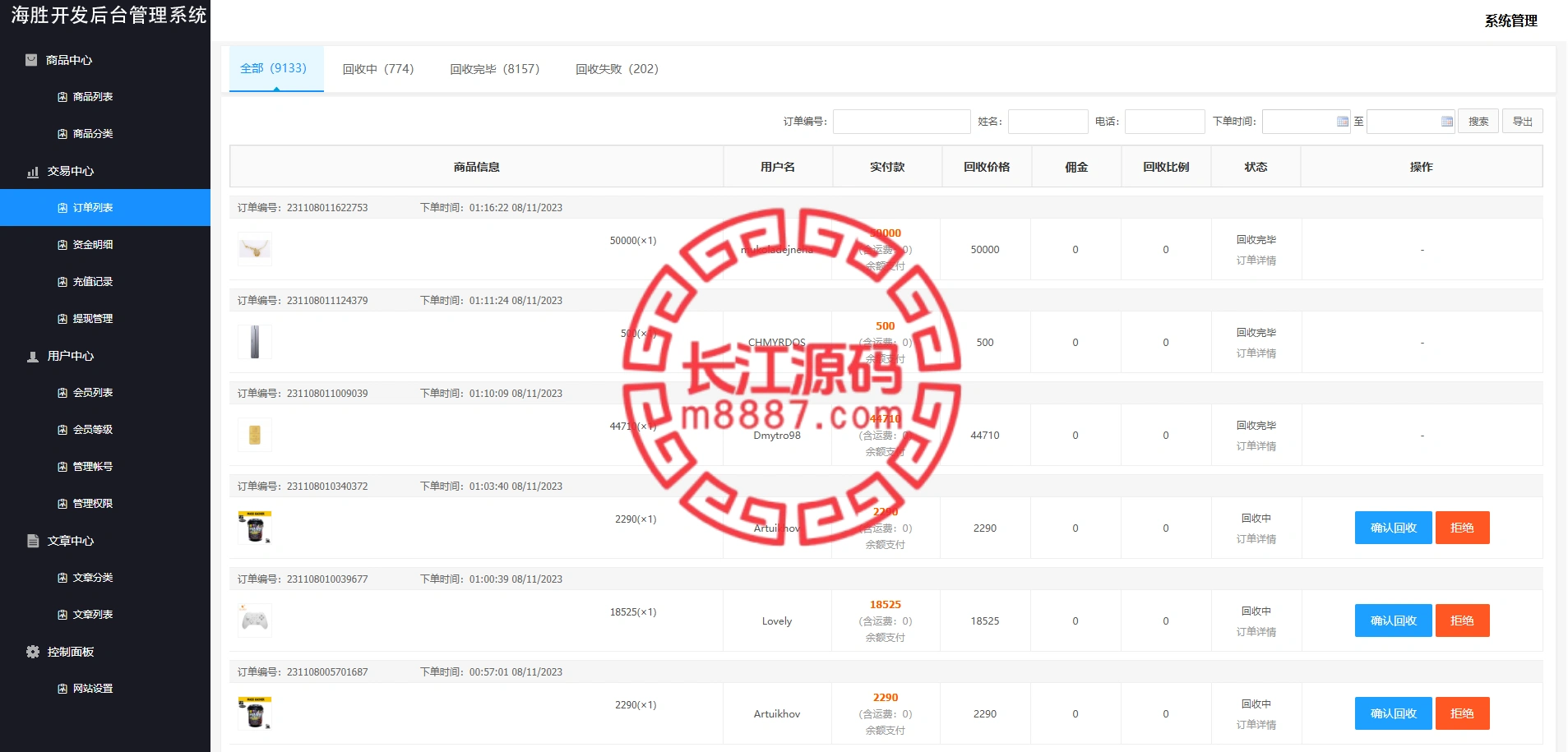Click the icon next to 管理权限

(62, 504)
